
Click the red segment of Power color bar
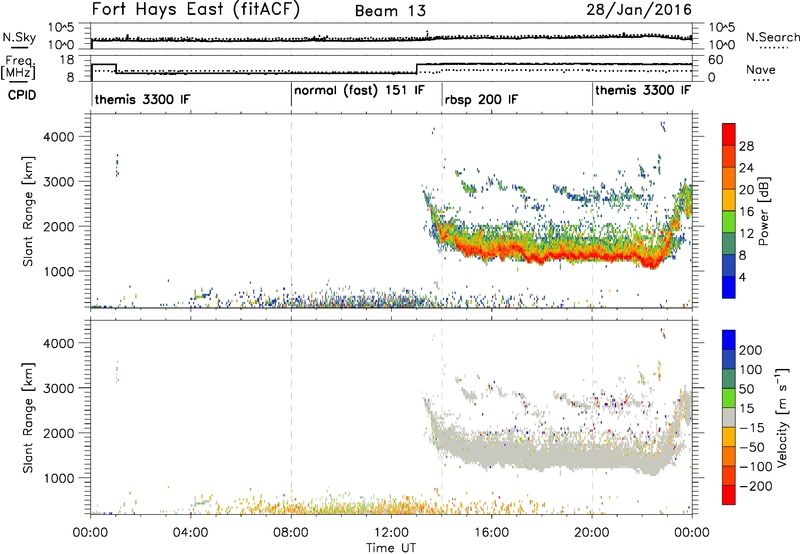click(x=729, y=134)
